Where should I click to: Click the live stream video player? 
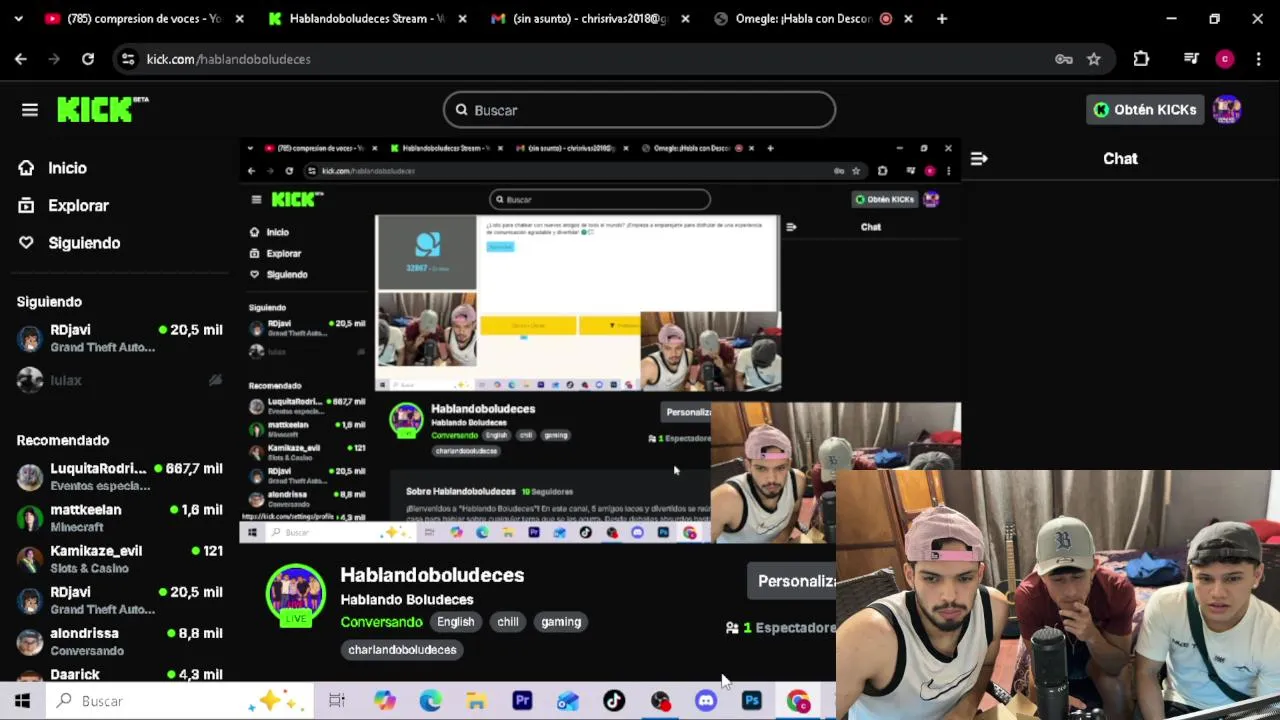click(x=600, y=340)
